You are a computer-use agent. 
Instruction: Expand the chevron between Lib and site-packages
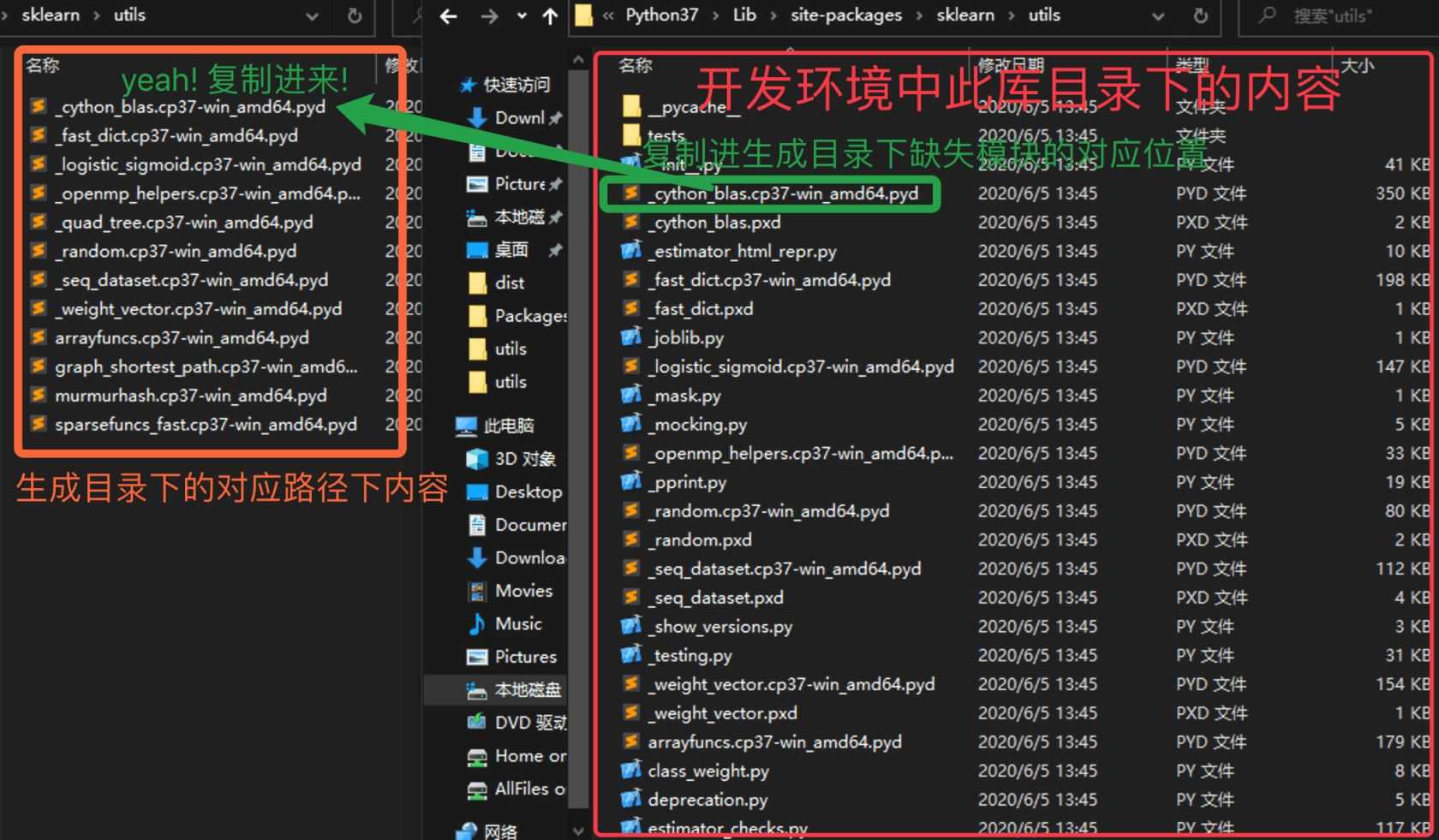pyautogui.click(x=773, y=15)
